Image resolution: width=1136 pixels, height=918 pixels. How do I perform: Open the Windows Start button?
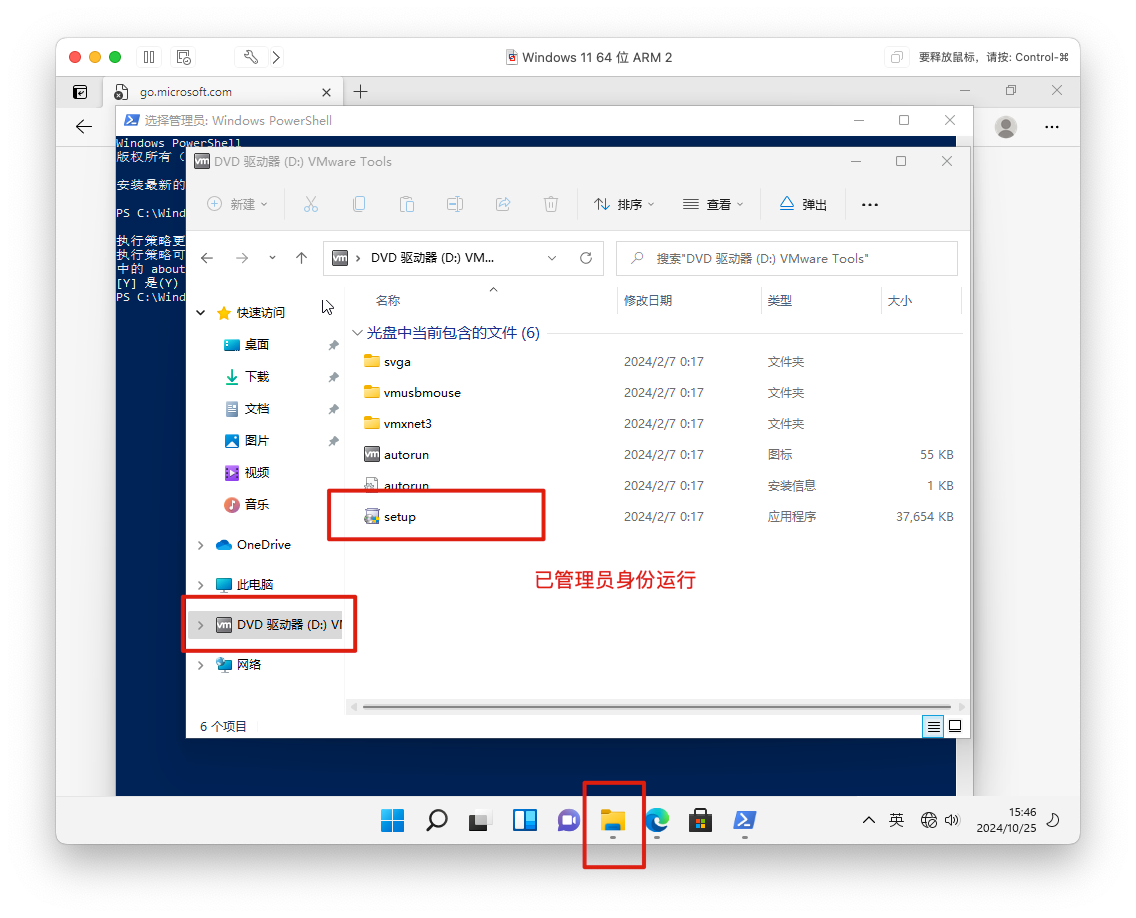[x=393, y=821]
